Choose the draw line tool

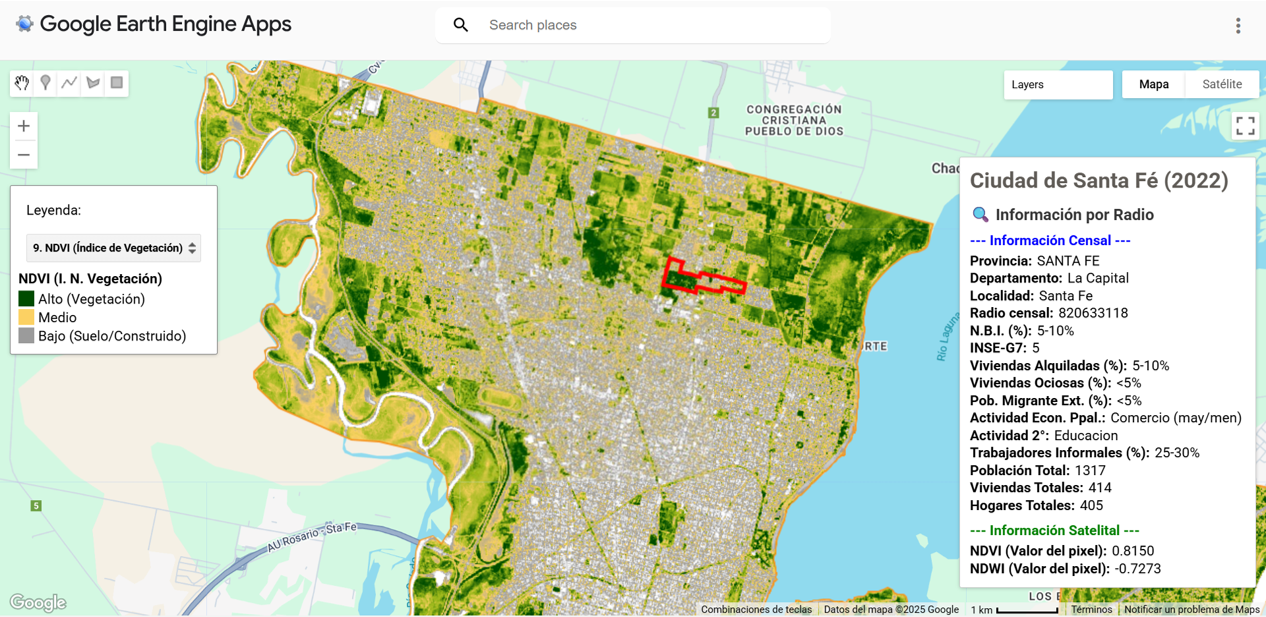click(x=69, y=83)
